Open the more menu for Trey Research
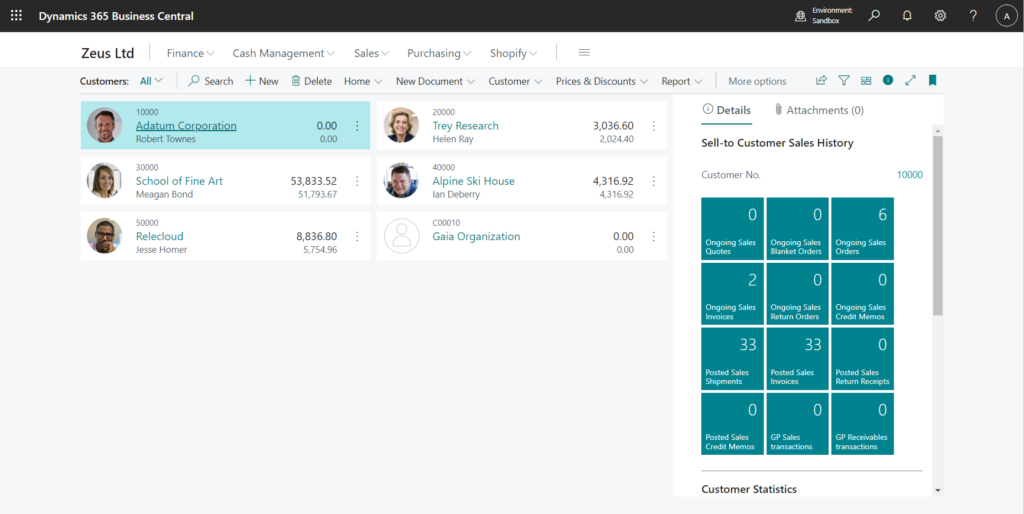Screen dimensions: 1024x514 pyautogui.click(x=654, y=126)
